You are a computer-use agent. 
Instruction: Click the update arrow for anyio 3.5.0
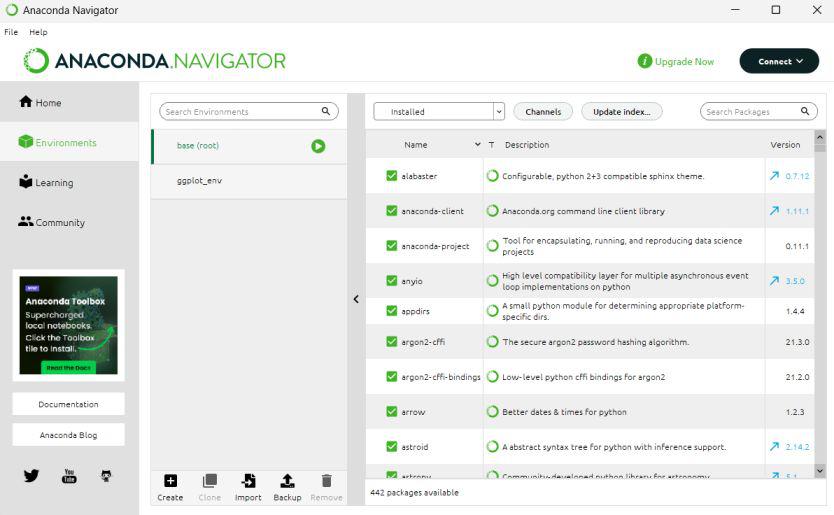[774, 280]
